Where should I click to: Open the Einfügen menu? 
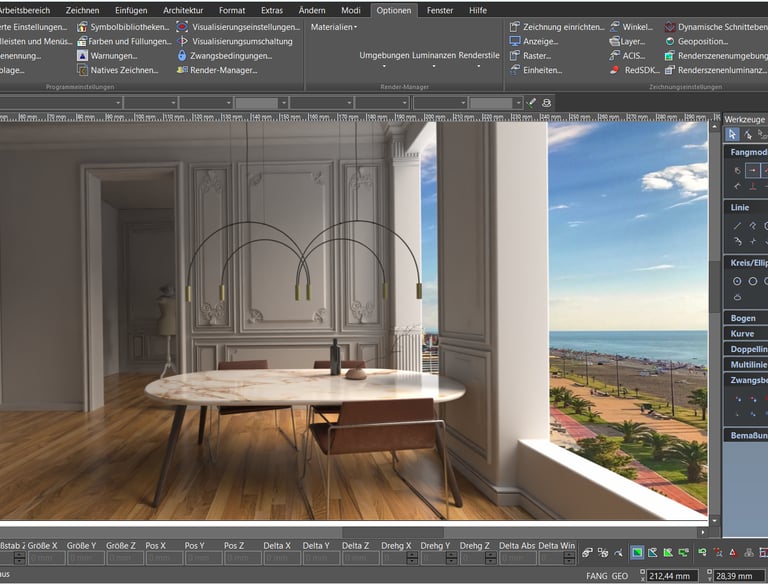pos(131,10)
